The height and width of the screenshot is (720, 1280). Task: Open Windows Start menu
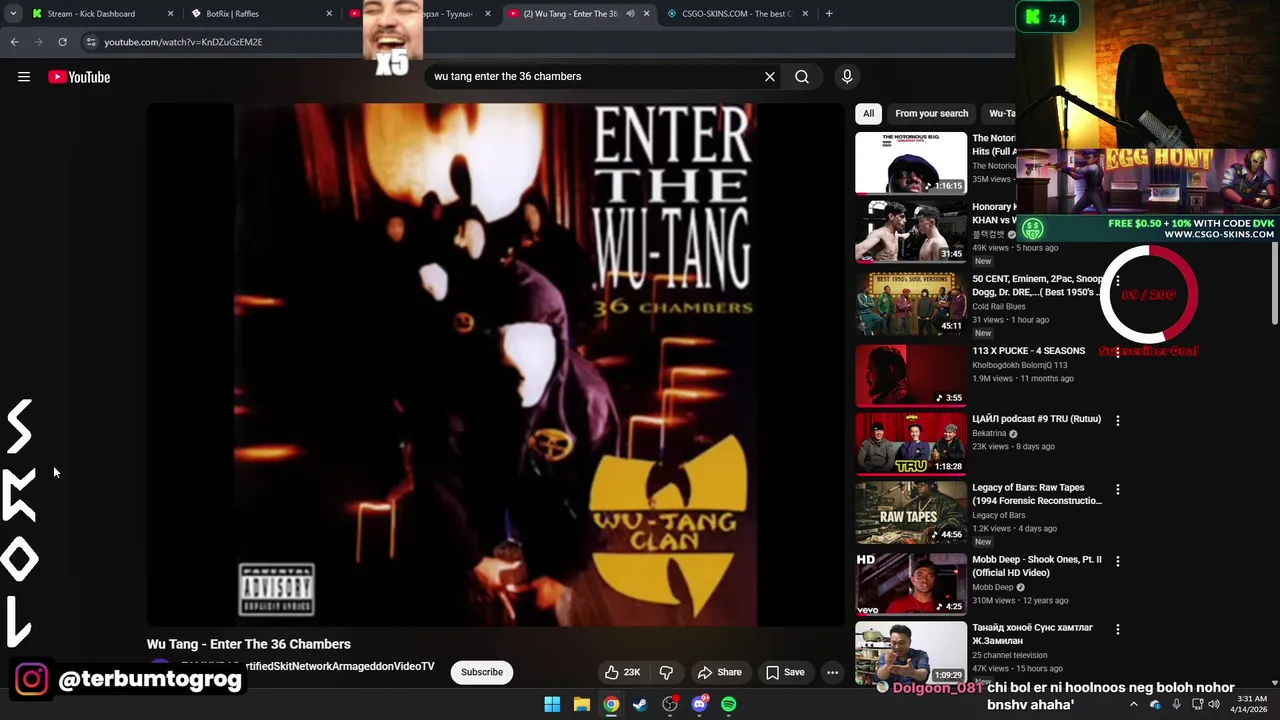point(552,704)
